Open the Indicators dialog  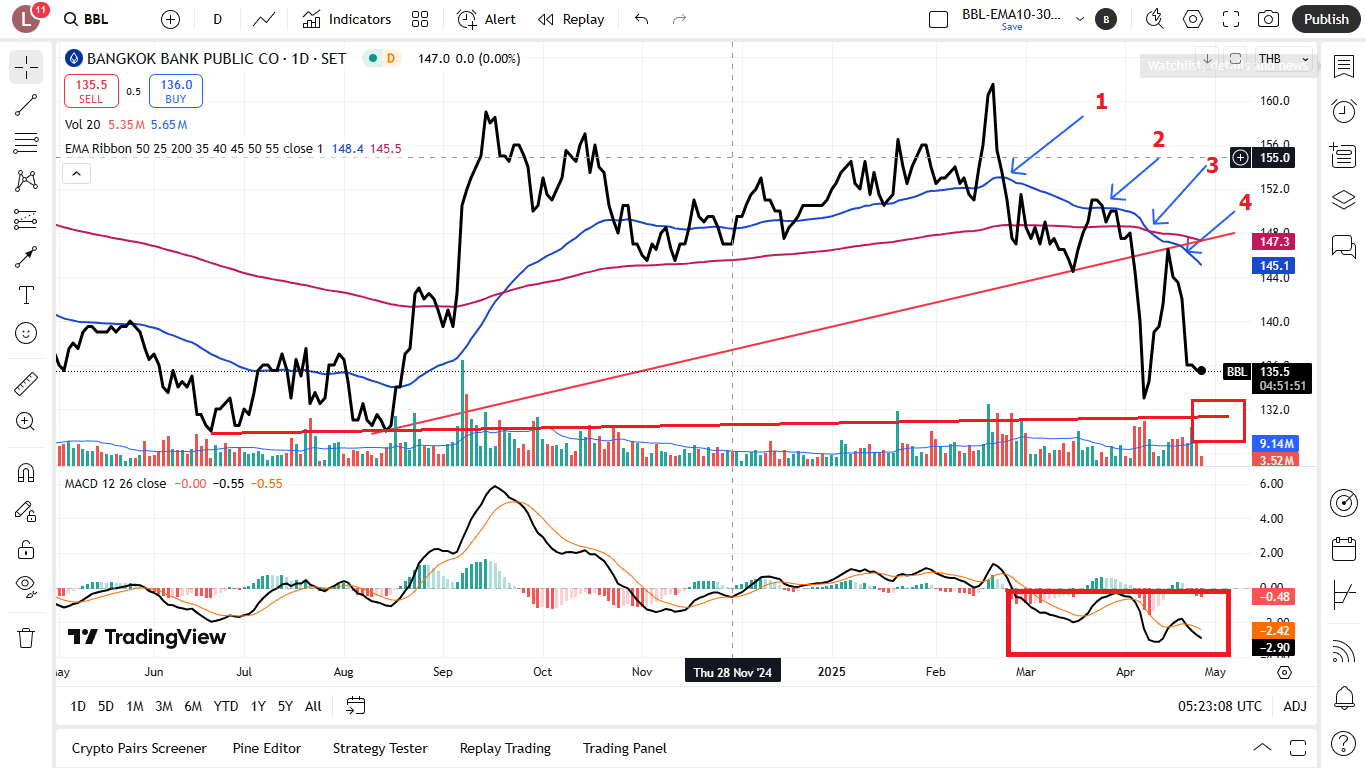[346, 19]
